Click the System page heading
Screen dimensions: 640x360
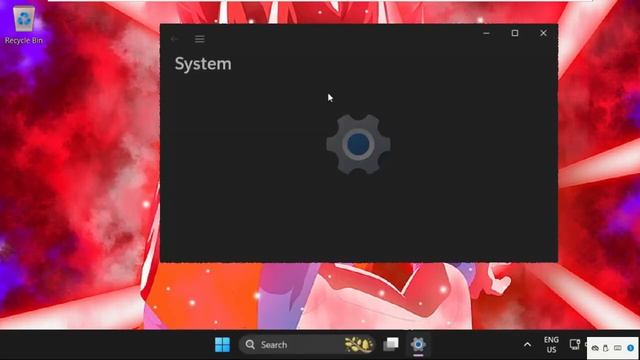[x=203, y=64]
